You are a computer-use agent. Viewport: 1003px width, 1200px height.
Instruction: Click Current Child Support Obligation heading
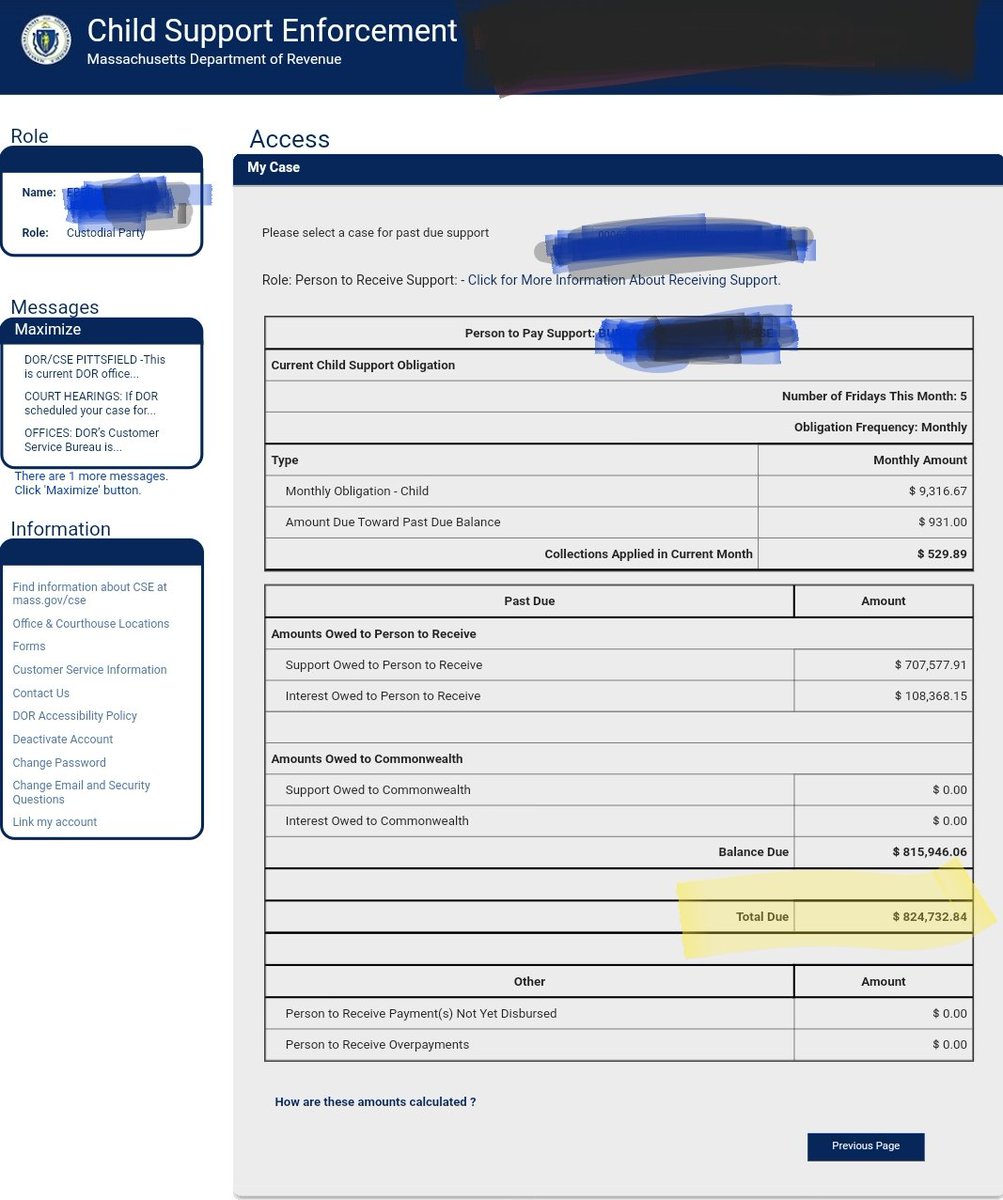(363, 365)
